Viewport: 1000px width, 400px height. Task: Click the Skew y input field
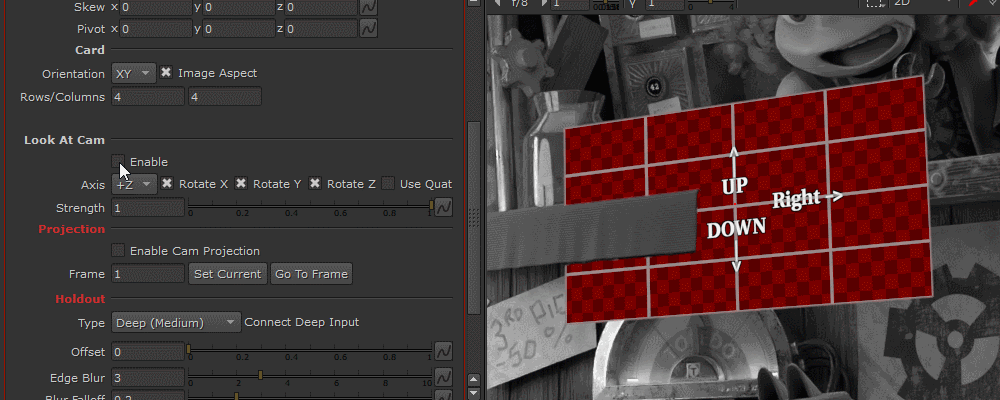tap(239, 8)
